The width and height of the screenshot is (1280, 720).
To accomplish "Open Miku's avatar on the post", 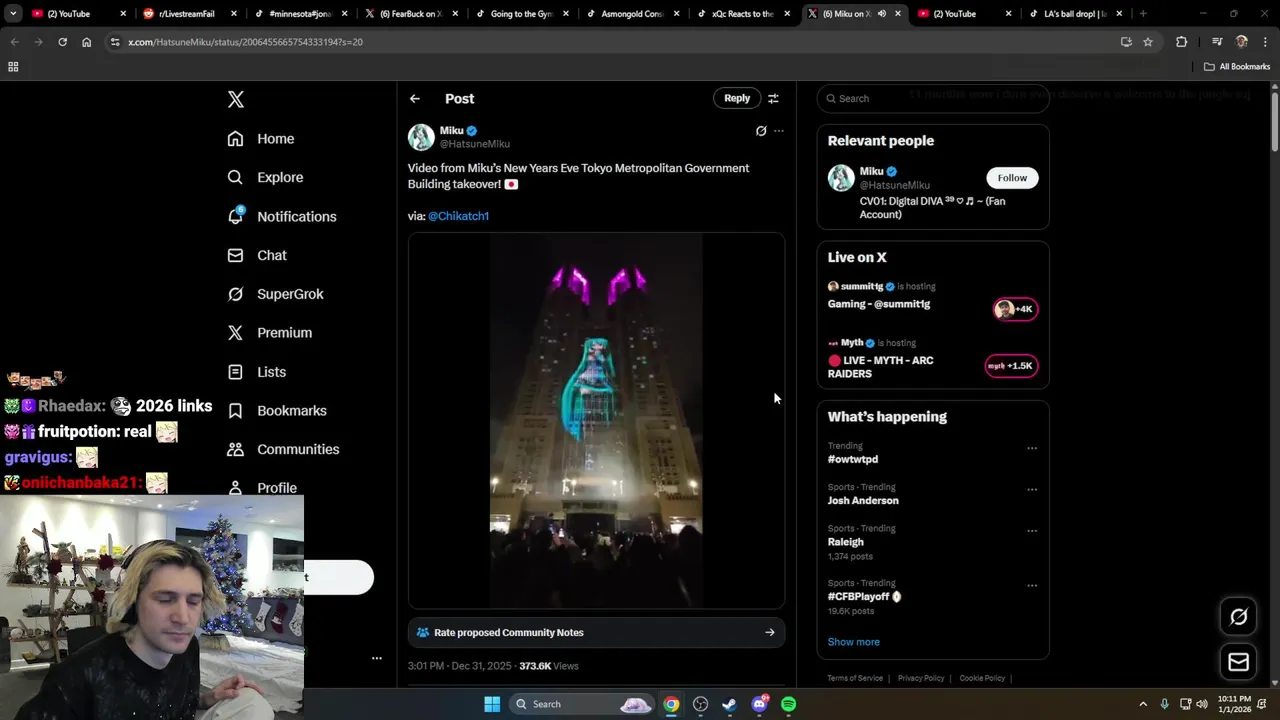I will 421,137.
